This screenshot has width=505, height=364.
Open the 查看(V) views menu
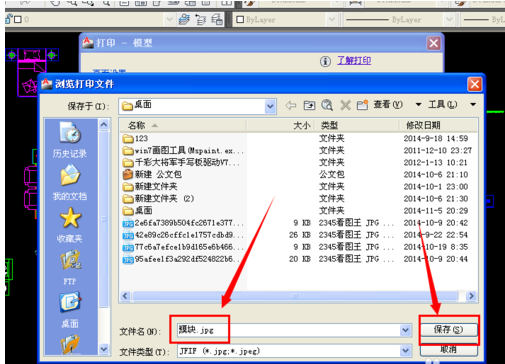[388, 105]
